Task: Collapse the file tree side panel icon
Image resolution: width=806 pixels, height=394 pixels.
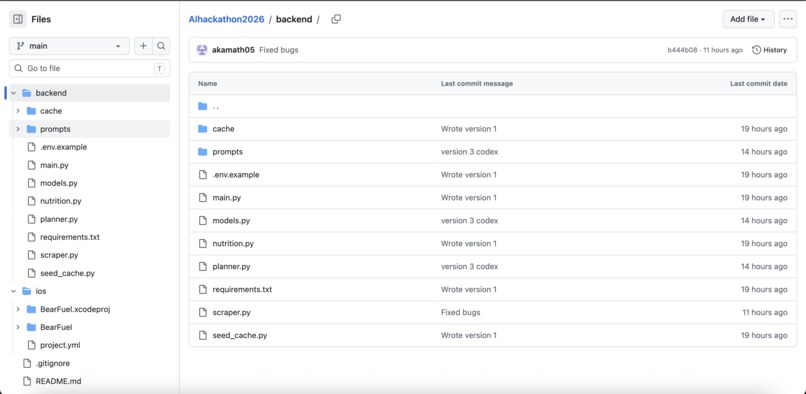Action: click(17, 20)
